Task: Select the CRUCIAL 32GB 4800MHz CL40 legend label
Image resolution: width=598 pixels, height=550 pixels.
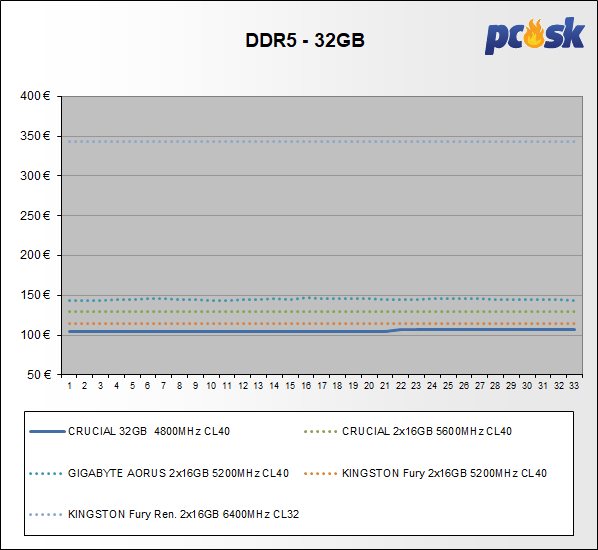Action: click(149, 431)
